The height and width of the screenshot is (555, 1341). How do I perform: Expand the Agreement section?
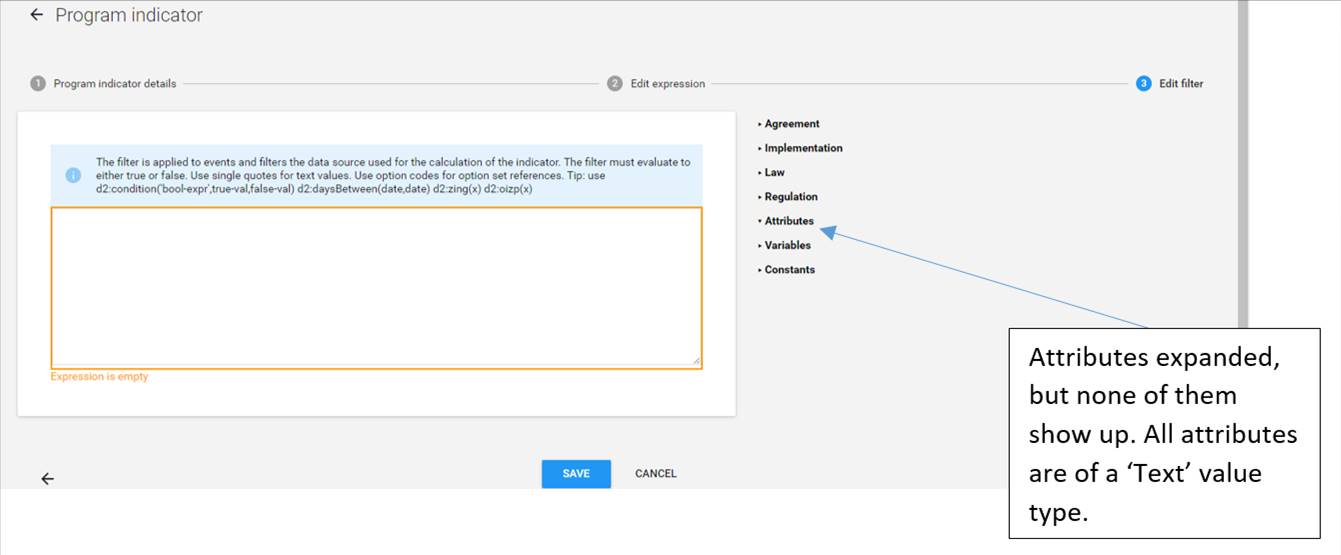791,124
